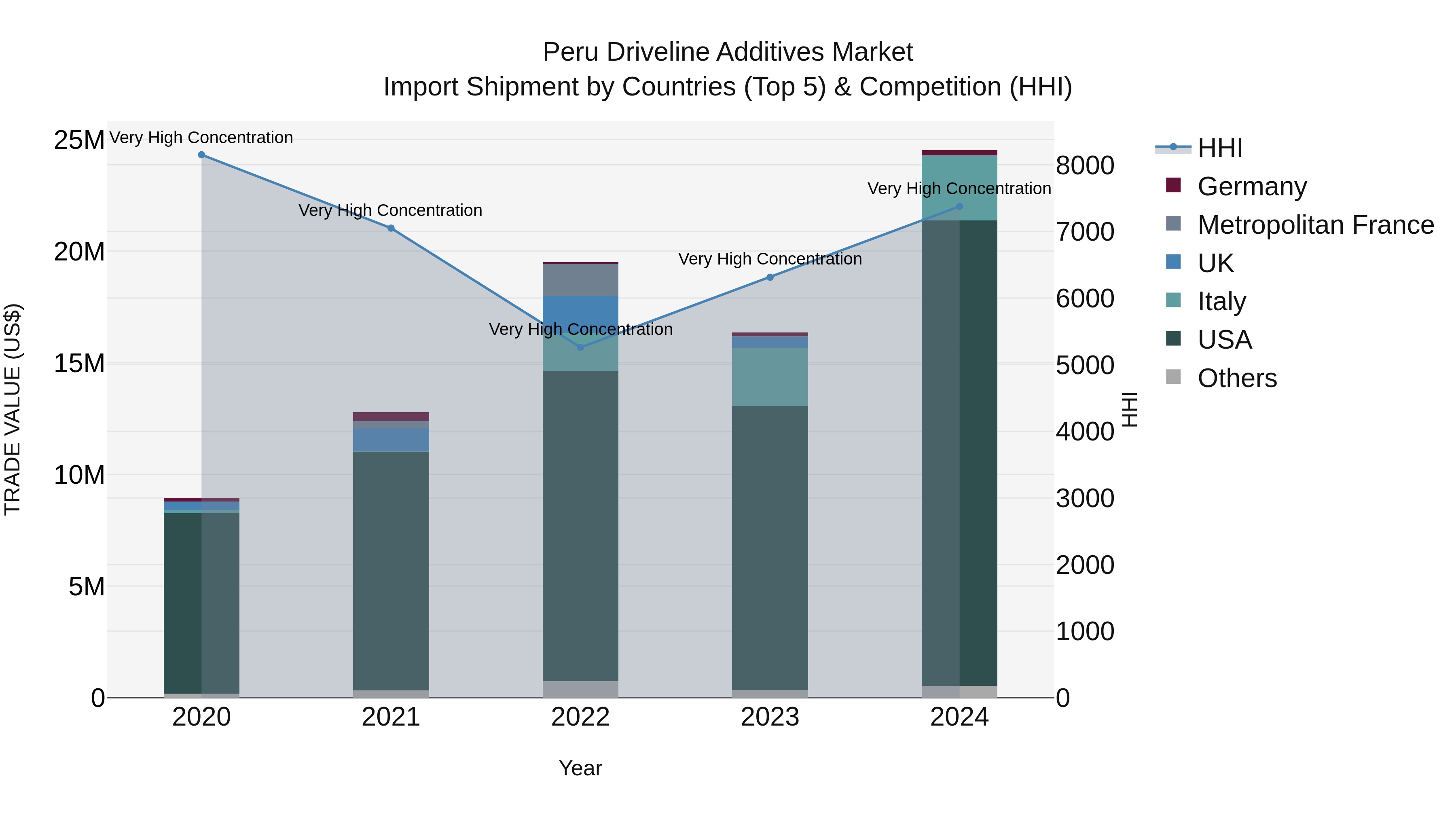Click the USA bar segment for 2021
1456x819 pixels.
point(391,571)
